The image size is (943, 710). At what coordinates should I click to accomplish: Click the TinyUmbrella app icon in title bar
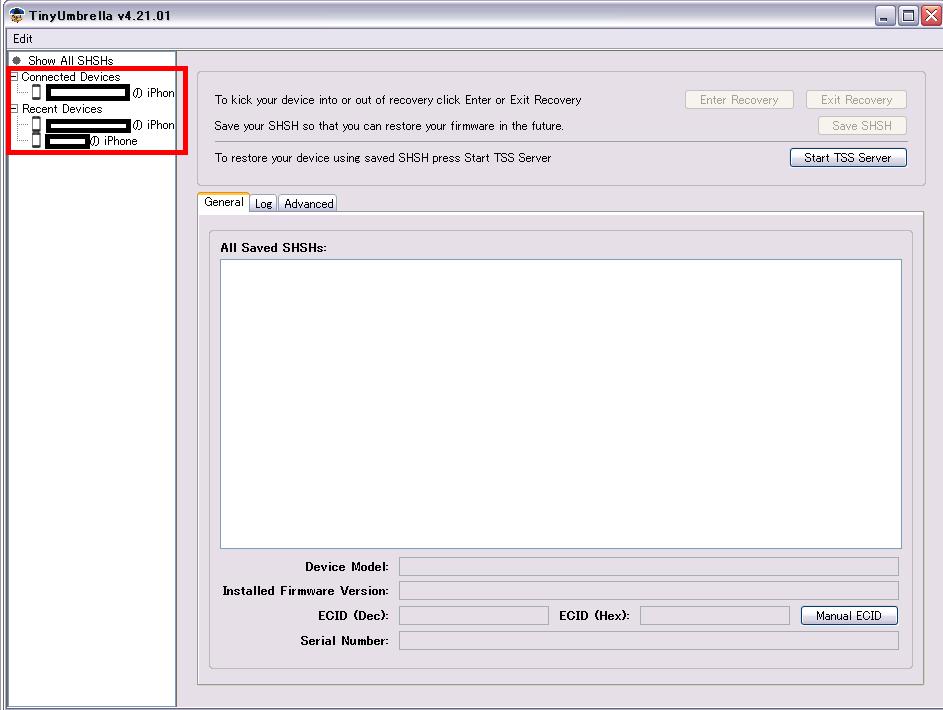pyautogui.click(x=17, y=15)
